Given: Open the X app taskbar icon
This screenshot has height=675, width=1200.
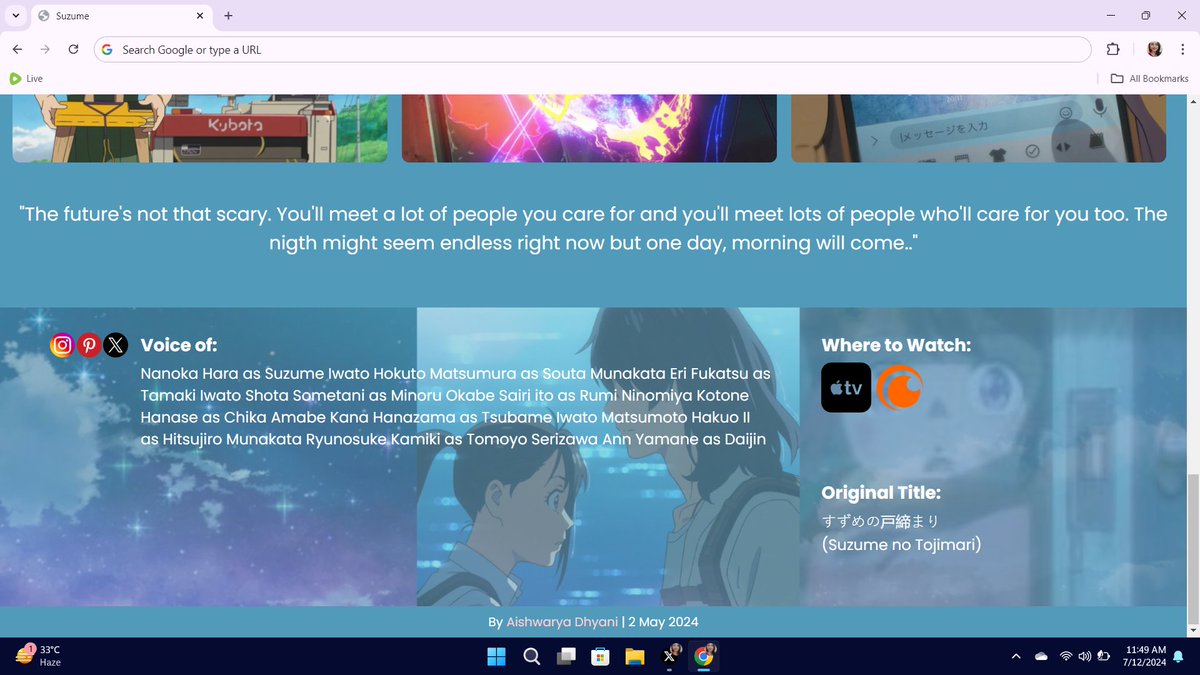Looking at the screenshot, I should point(670,656).
